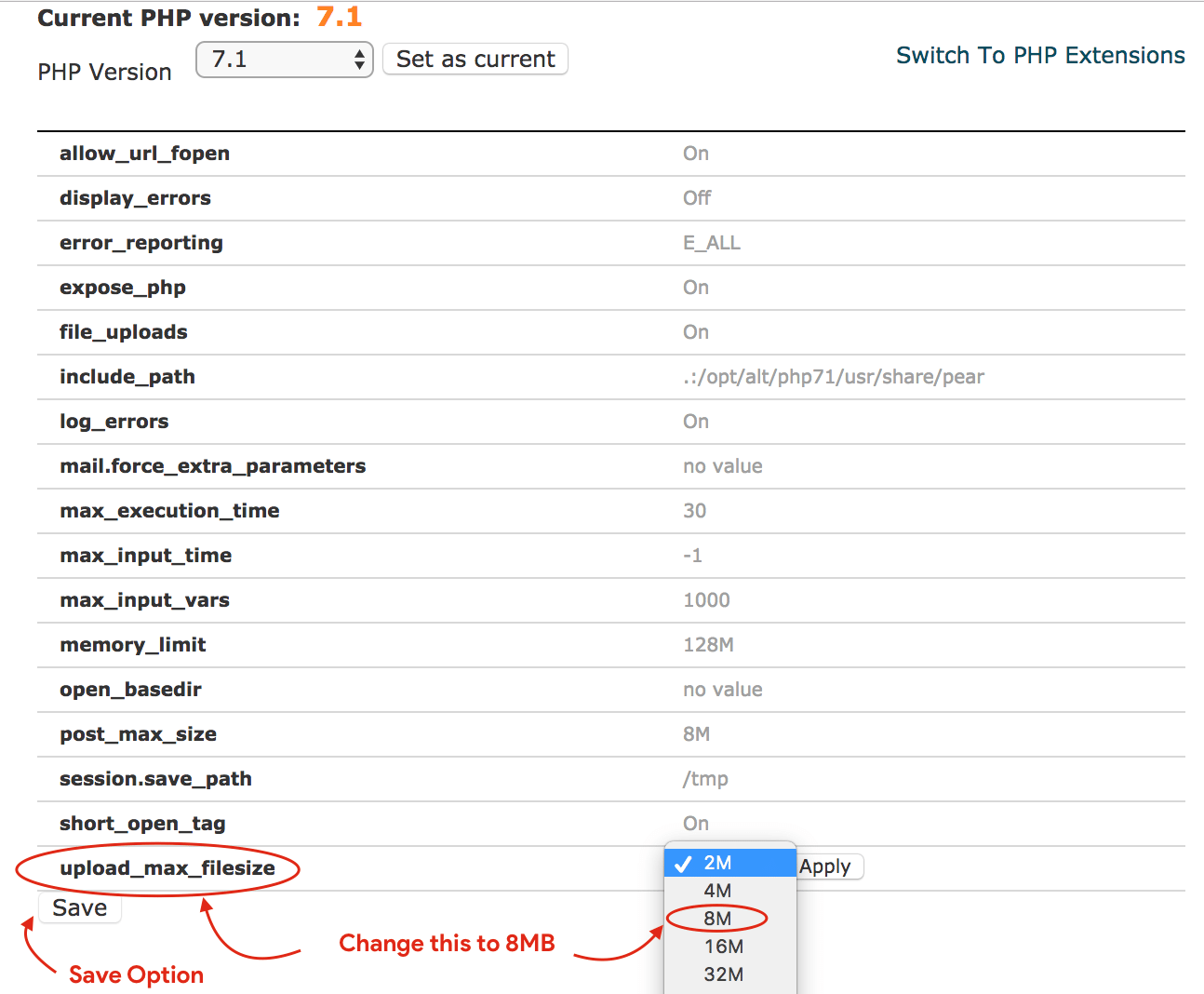Click the version 7.1 stepper arrows
The height and width of the screenshot is (994, 1204).
pos(358,60)
